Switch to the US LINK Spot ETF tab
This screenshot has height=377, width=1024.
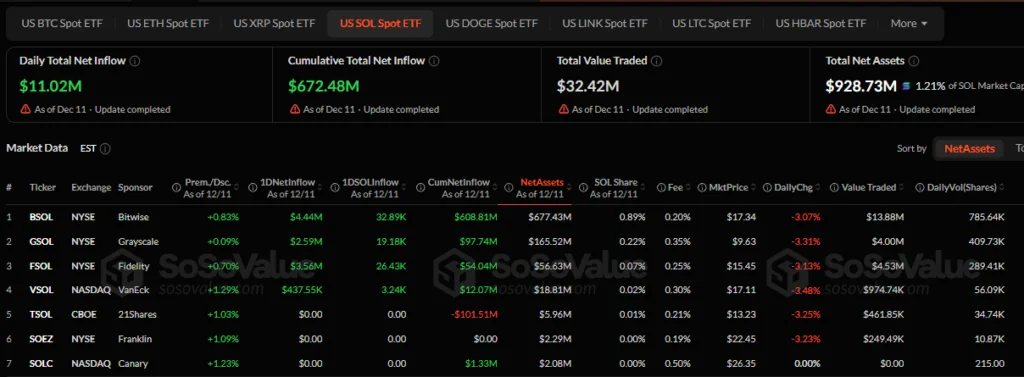(605, 24)
